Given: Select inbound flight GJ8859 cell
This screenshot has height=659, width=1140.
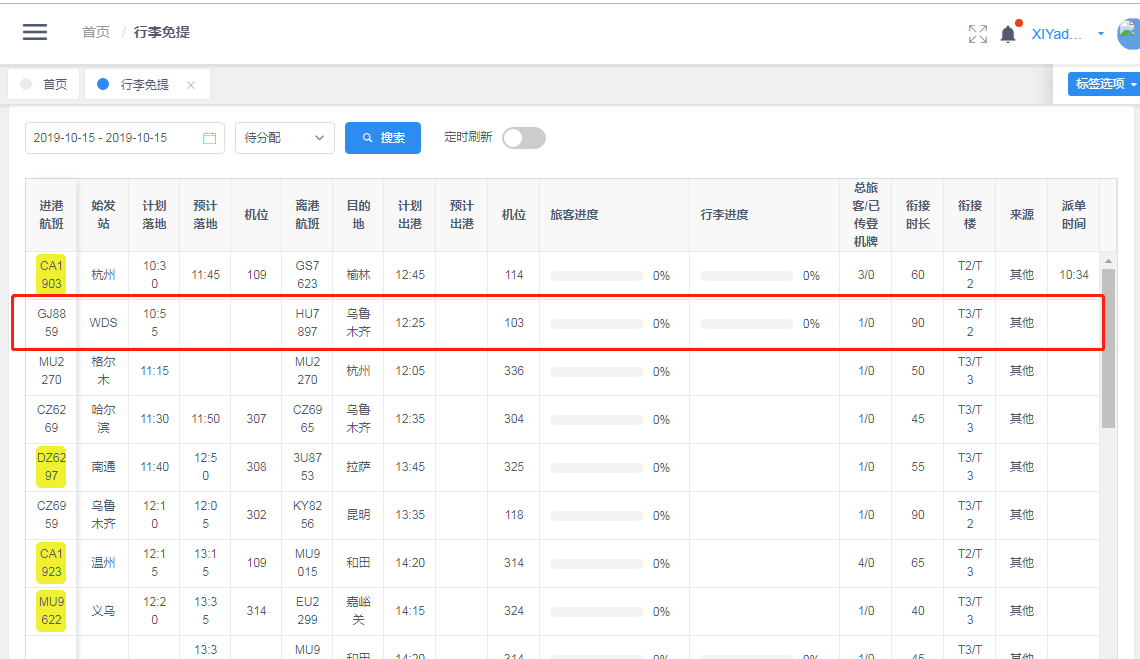Looking at the screenshot, I should [x=51, y=323].
